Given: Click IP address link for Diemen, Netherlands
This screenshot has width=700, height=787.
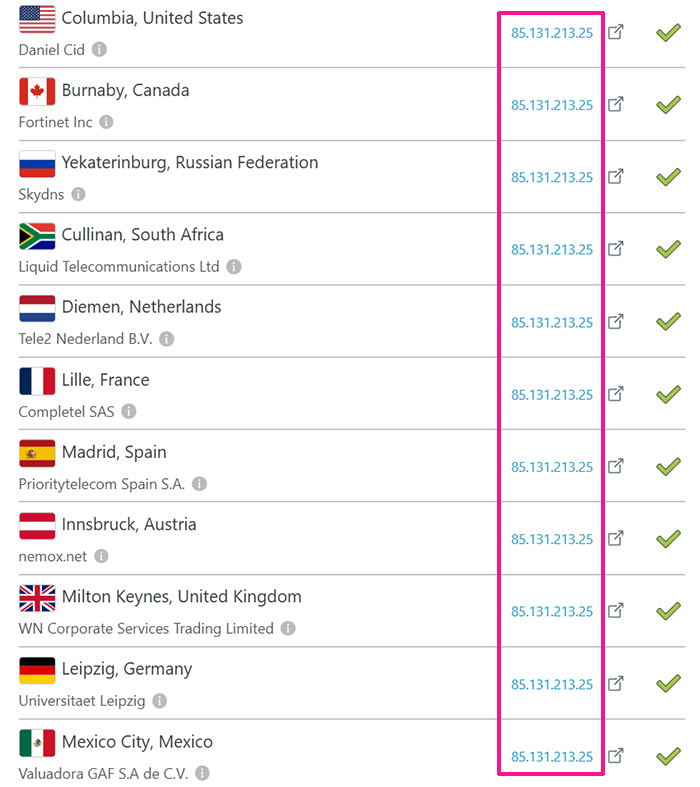Looking at the screenshot, I should (x=552, y=323).
